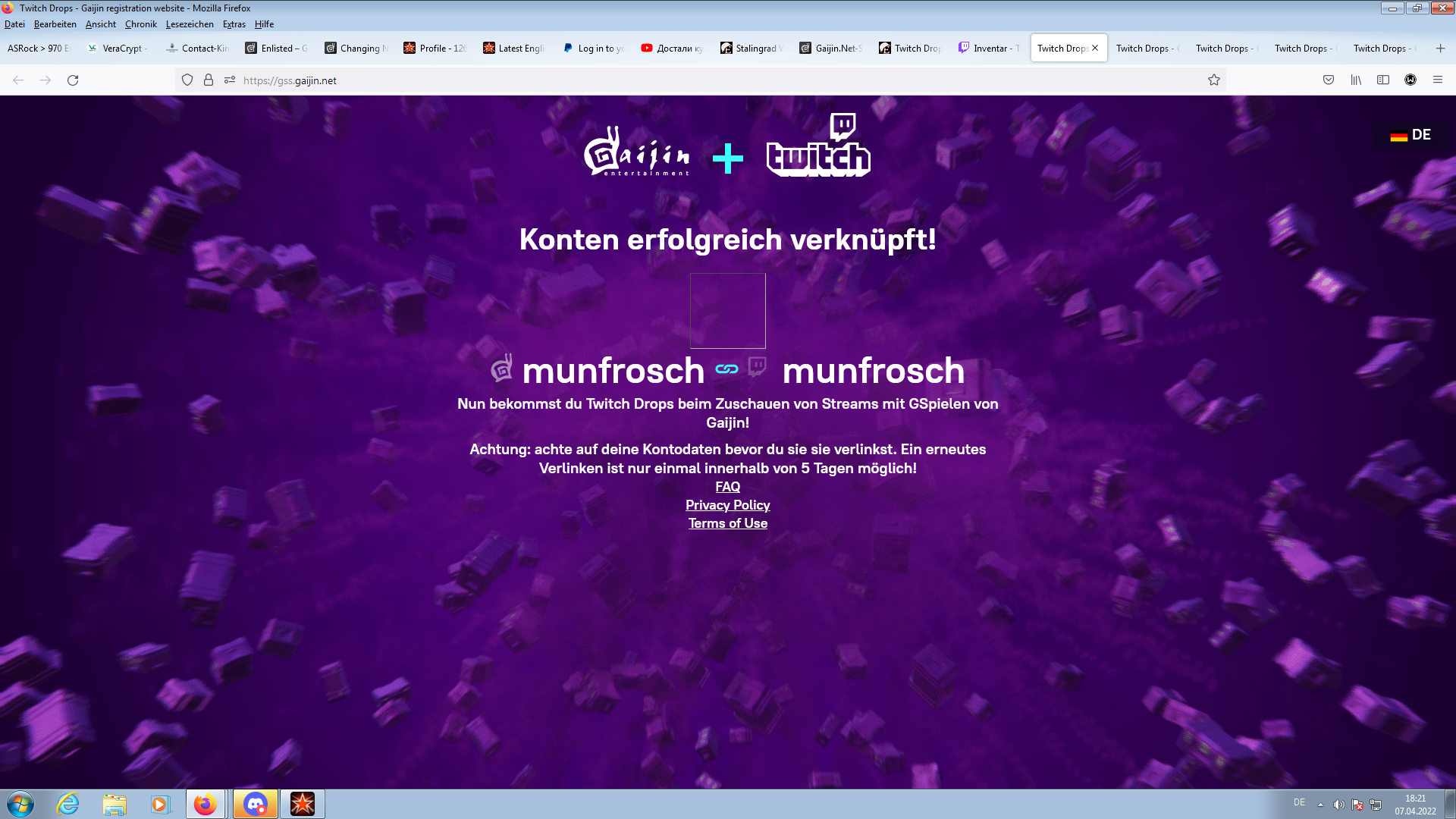The height and width of the screenshot is (819, 1456).
Task: Show hidden system tray icons arrow
Action: 1320,805
